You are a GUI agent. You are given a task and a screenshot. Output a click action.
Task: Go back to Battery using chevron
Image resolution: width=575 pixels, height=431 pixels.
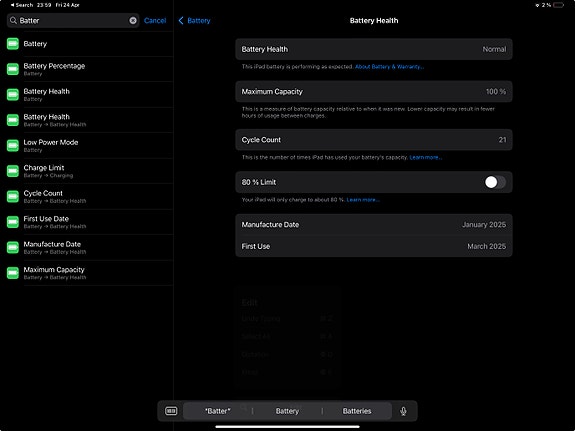click(x=181, y=21)
